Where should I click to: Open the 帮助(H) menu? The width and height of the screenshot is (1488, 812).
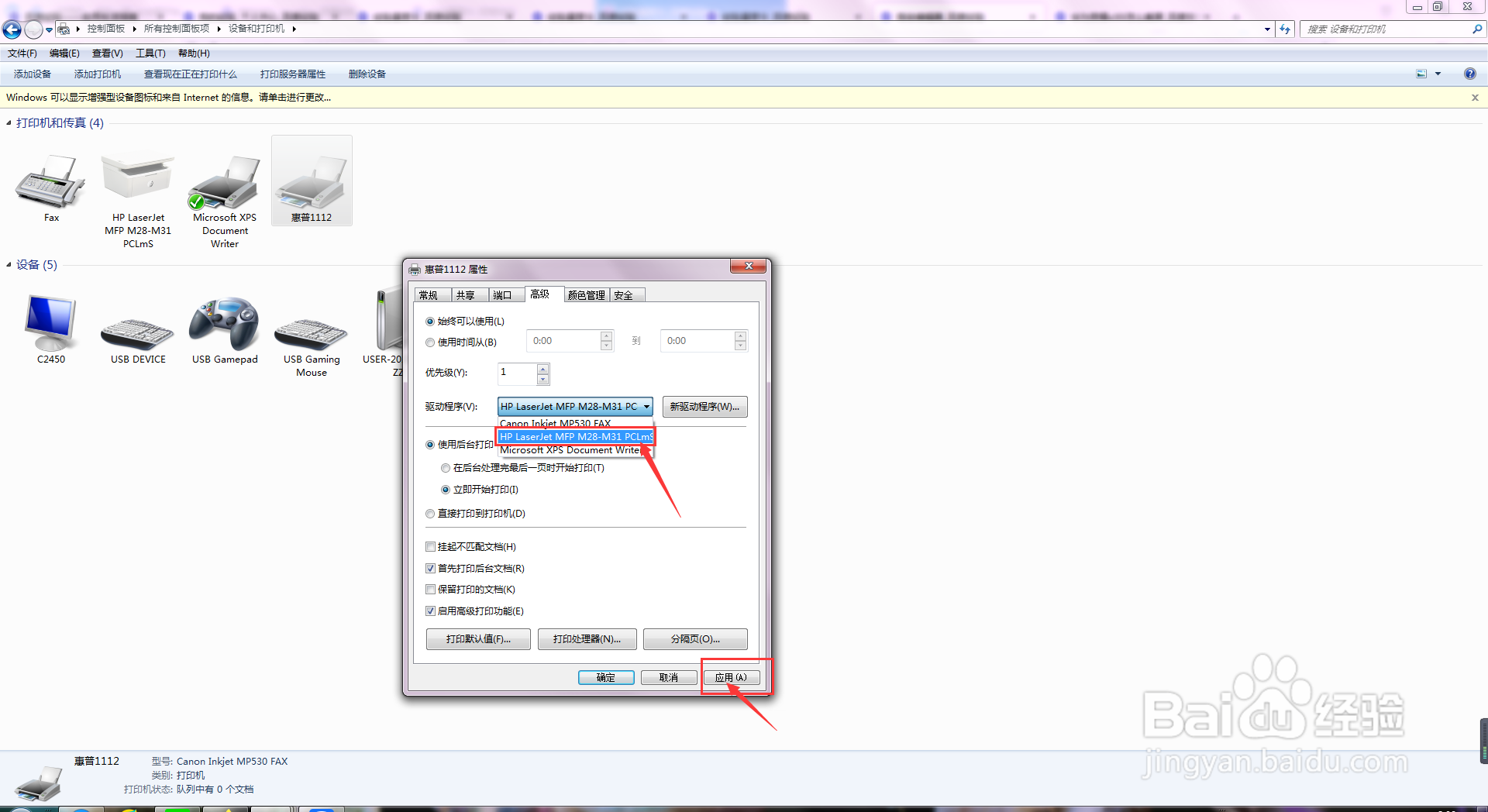[x=194, y=53]
